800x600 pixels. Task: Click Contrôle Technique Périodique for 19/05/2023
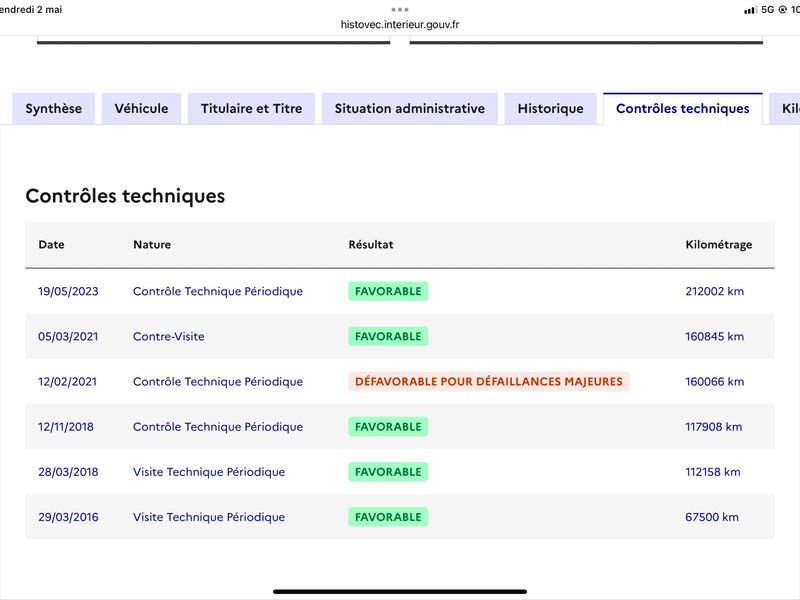coord(218,291)
